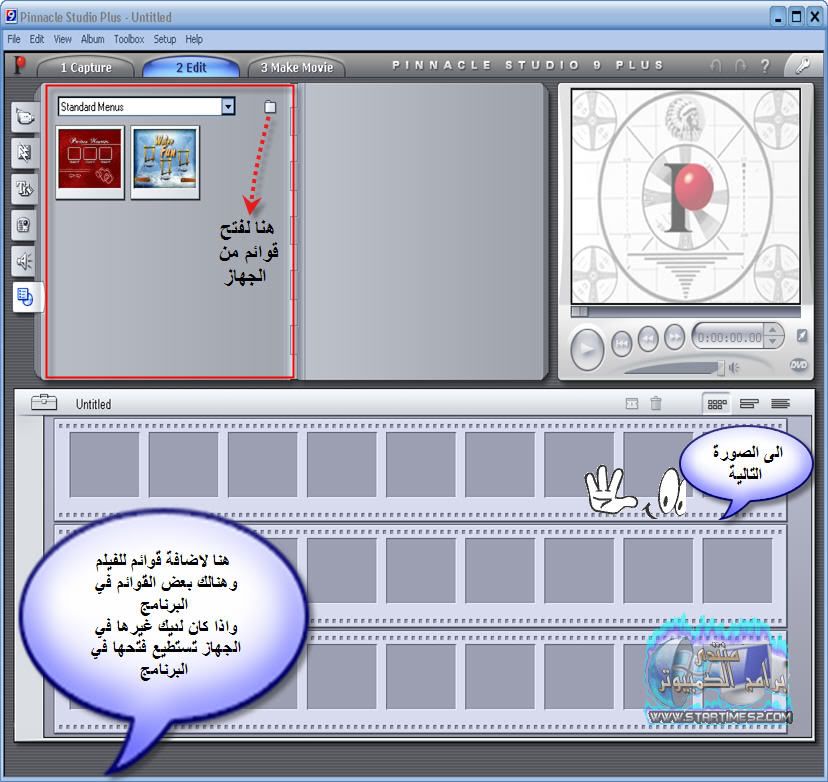The height and width of the screenshot is (782, 828).
Task: Decrease timecode with down stepper arrow
Action: pyautogui.click(x=773, y=342)
